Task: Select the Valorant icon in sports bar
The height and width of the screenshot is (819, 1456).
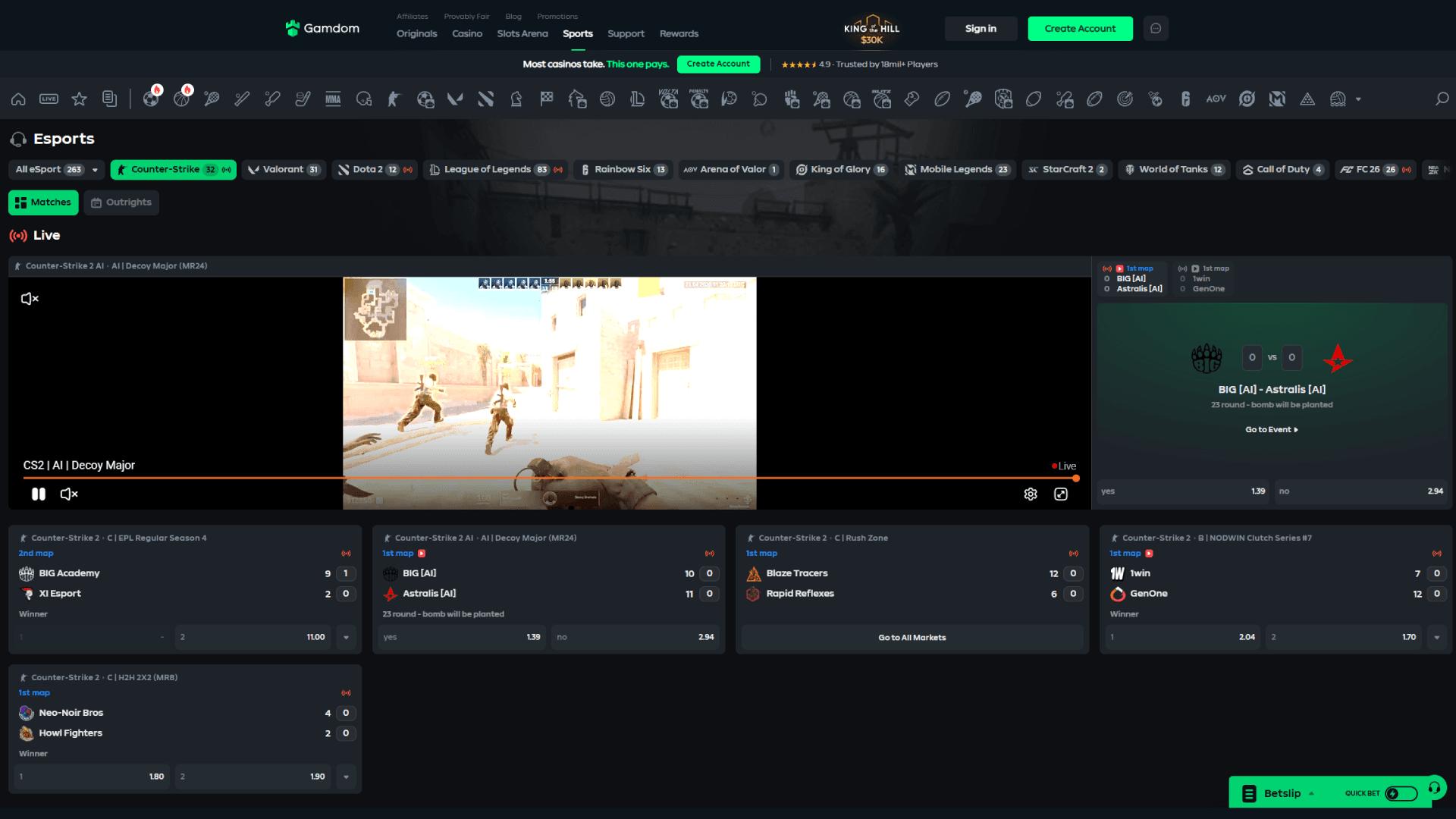Action: tap(455, 99)
